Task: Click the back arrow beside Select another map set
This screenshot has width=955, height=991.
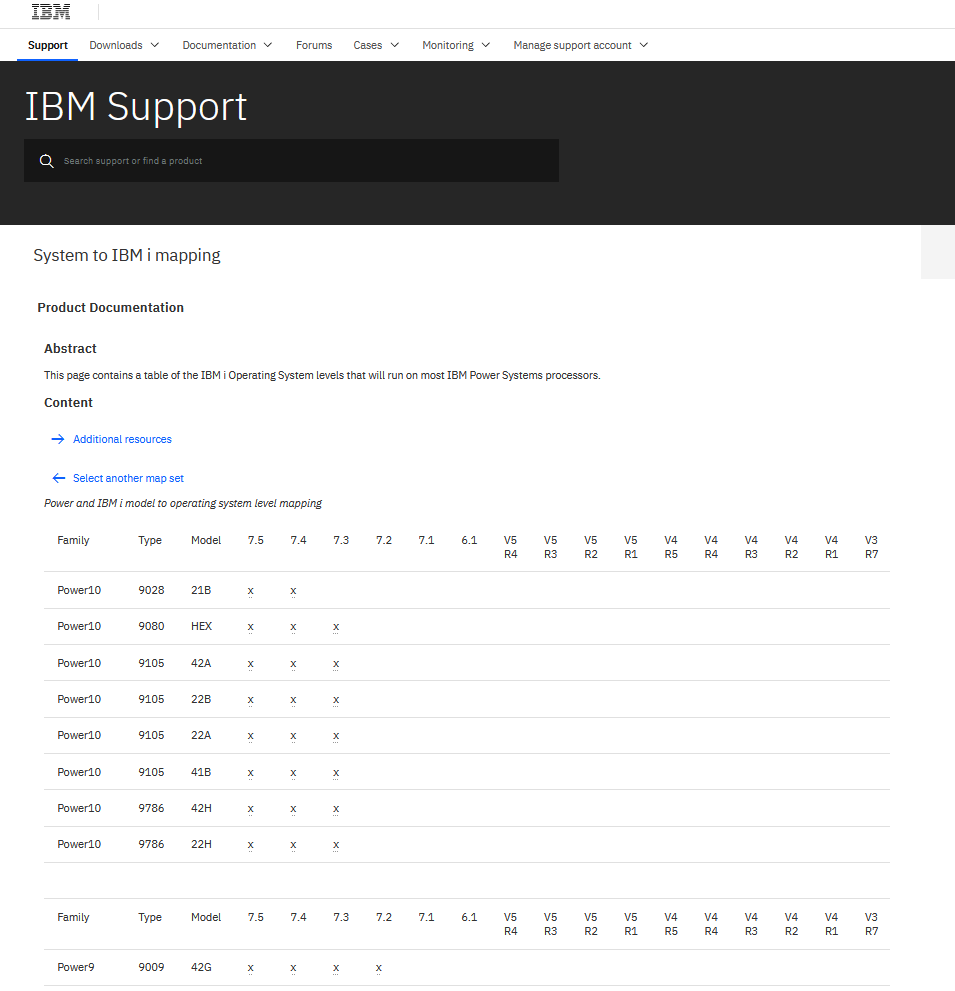Action: [58, 477]
